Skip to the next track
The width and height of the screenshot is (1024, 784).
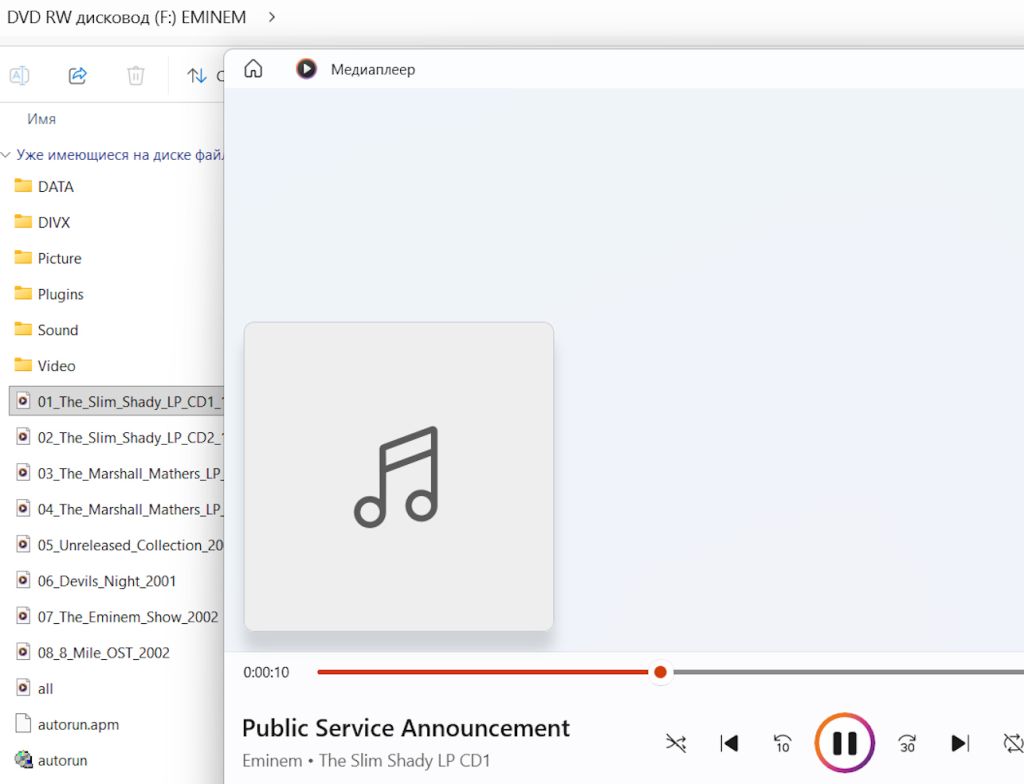click(960, 743)
